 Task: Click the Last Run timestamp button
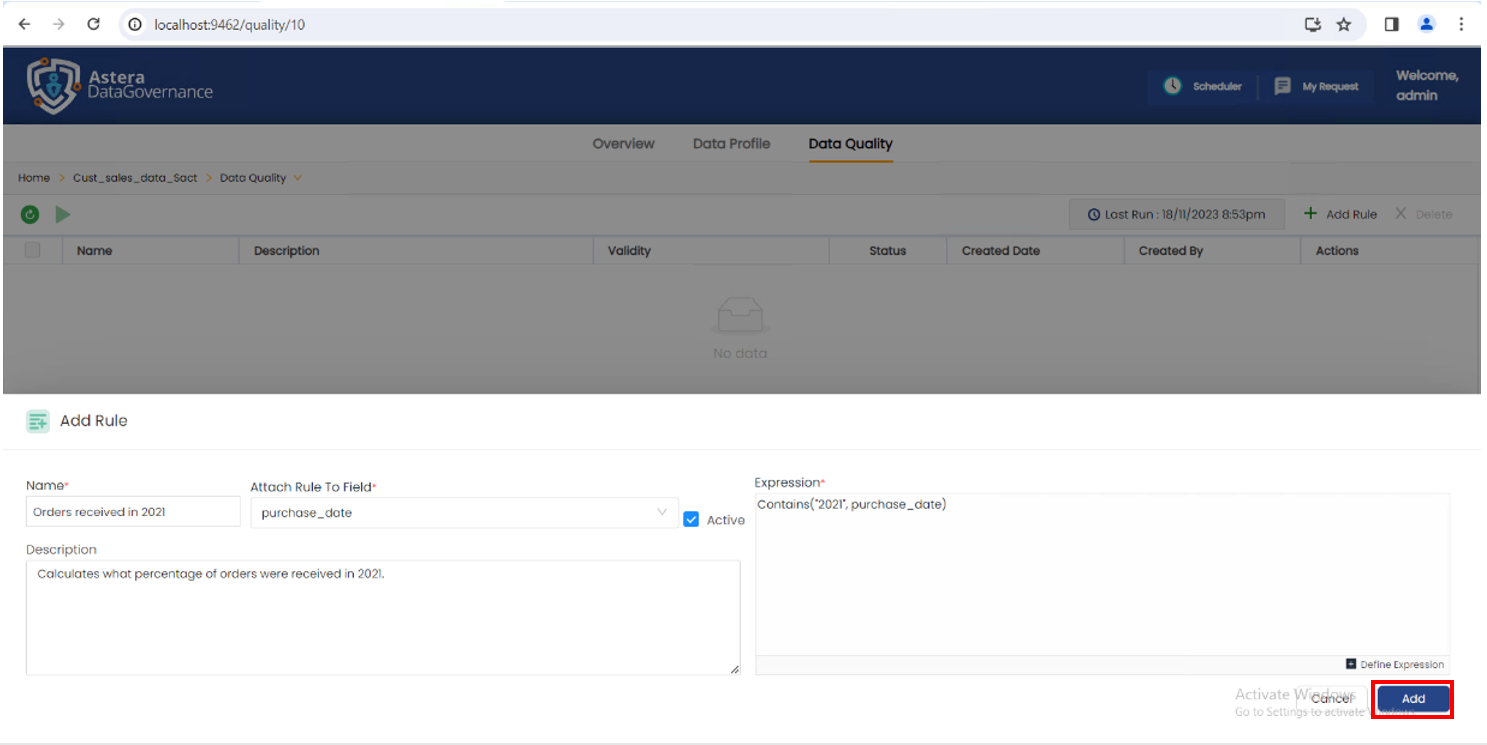[x=1177, y=215]
